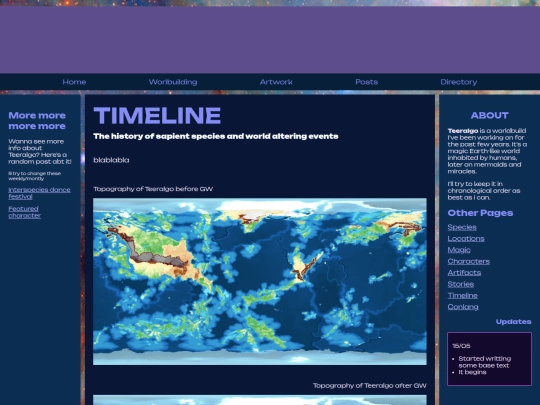Open the Directory navigation item
Screen dimensions: 540x405
coord(459,82)
